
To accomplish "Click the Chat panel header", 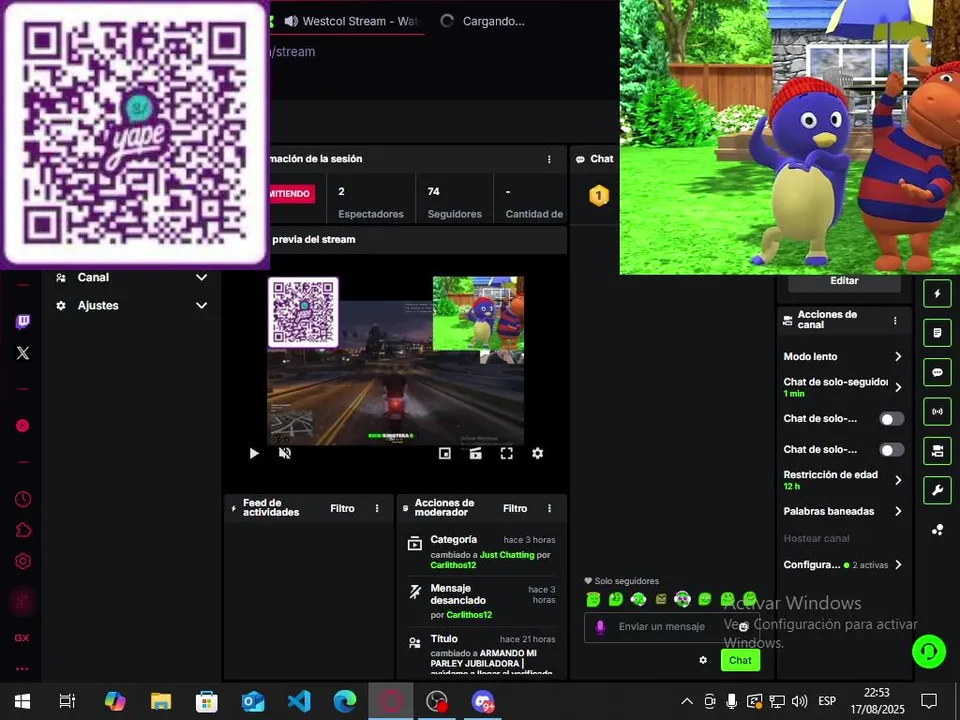I will click(594, 159).
